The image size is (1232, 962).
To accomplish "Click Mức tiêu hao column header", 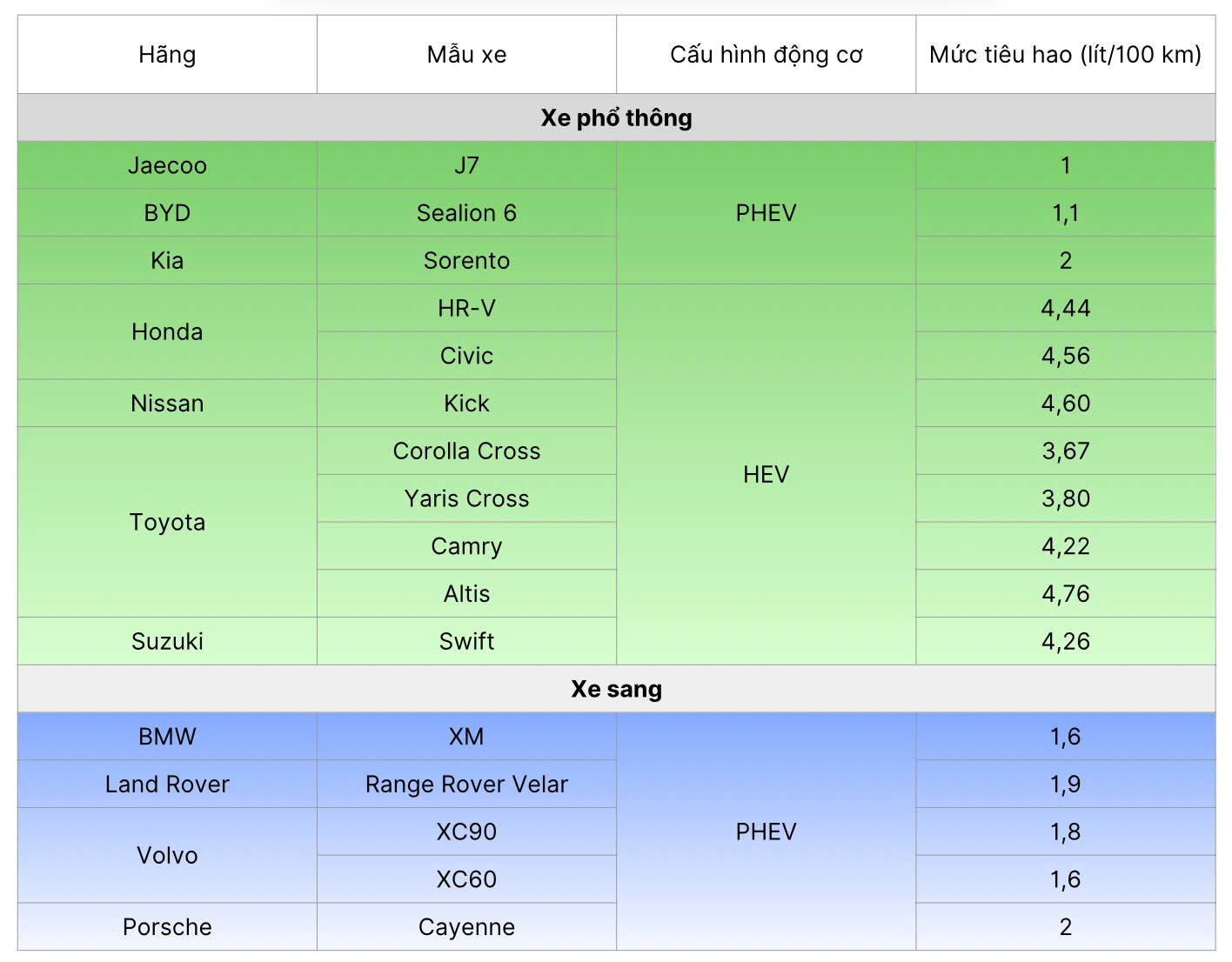I will coord(1065,55).
